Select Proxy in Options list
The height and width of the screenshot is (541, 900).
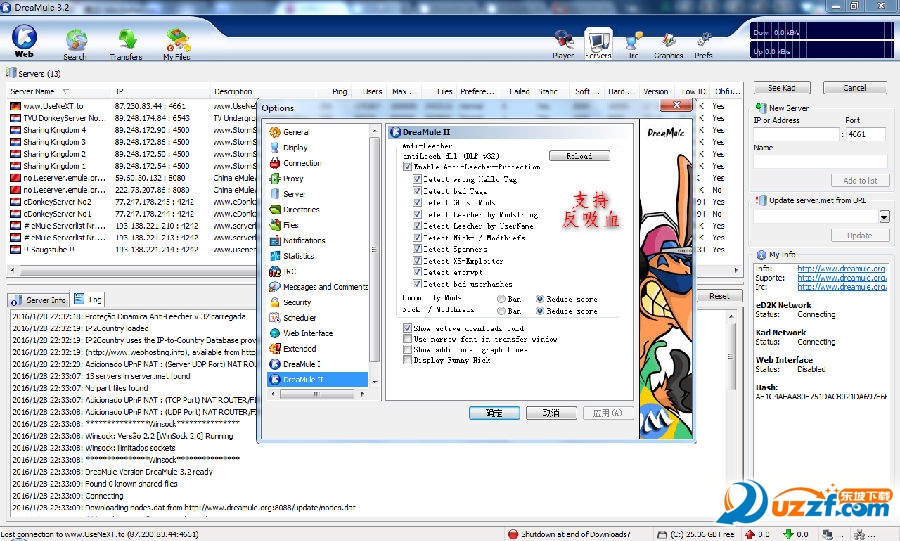point(287,178)
